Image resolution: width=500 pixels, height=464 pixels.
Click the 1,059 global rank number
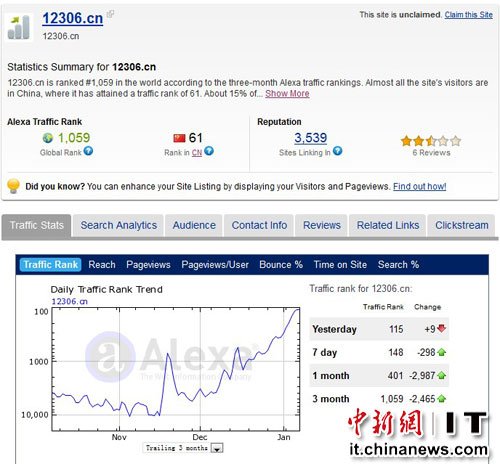click(74, 138)
